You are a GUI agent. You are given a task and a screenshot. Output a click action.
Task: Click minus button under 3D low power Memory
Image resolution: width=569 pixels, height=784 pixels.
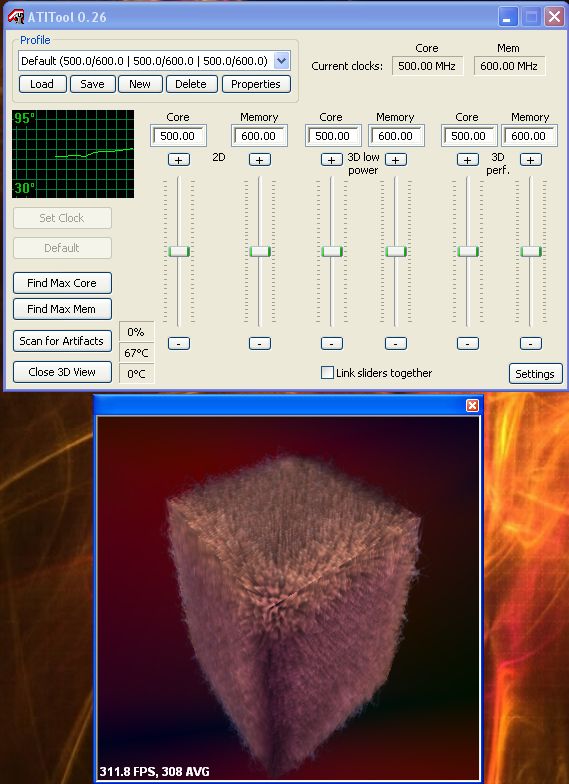pos(396,344)
